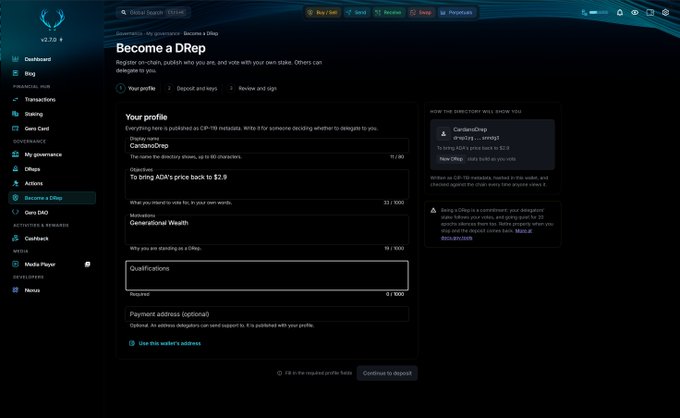680x418 pixels.
Task: Click the Send button
Action: click(356, 13)
